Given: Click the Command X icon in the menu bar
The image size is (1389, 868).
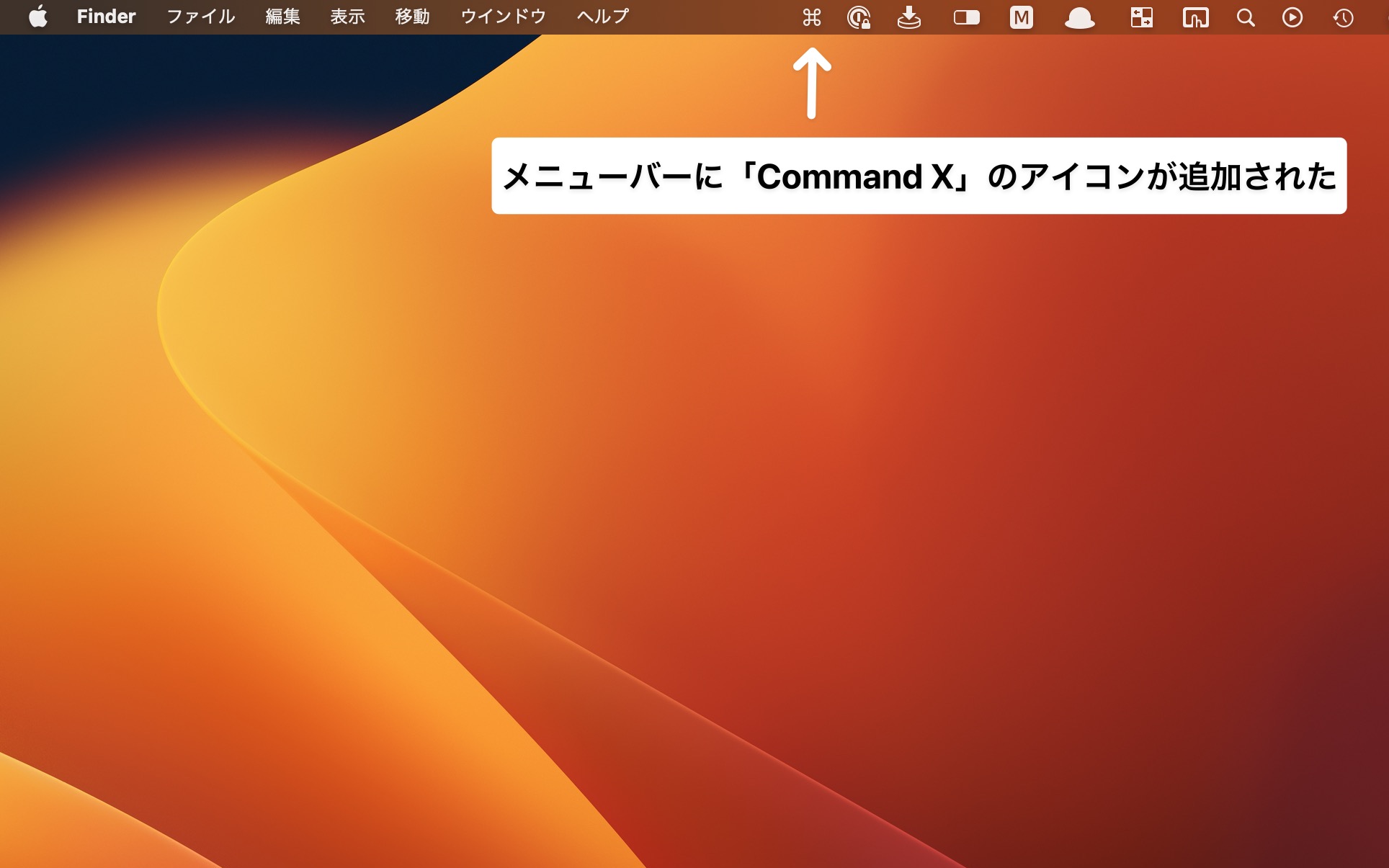Looking at the screenshot, I should pyautogui.click(x=812, y=17).
